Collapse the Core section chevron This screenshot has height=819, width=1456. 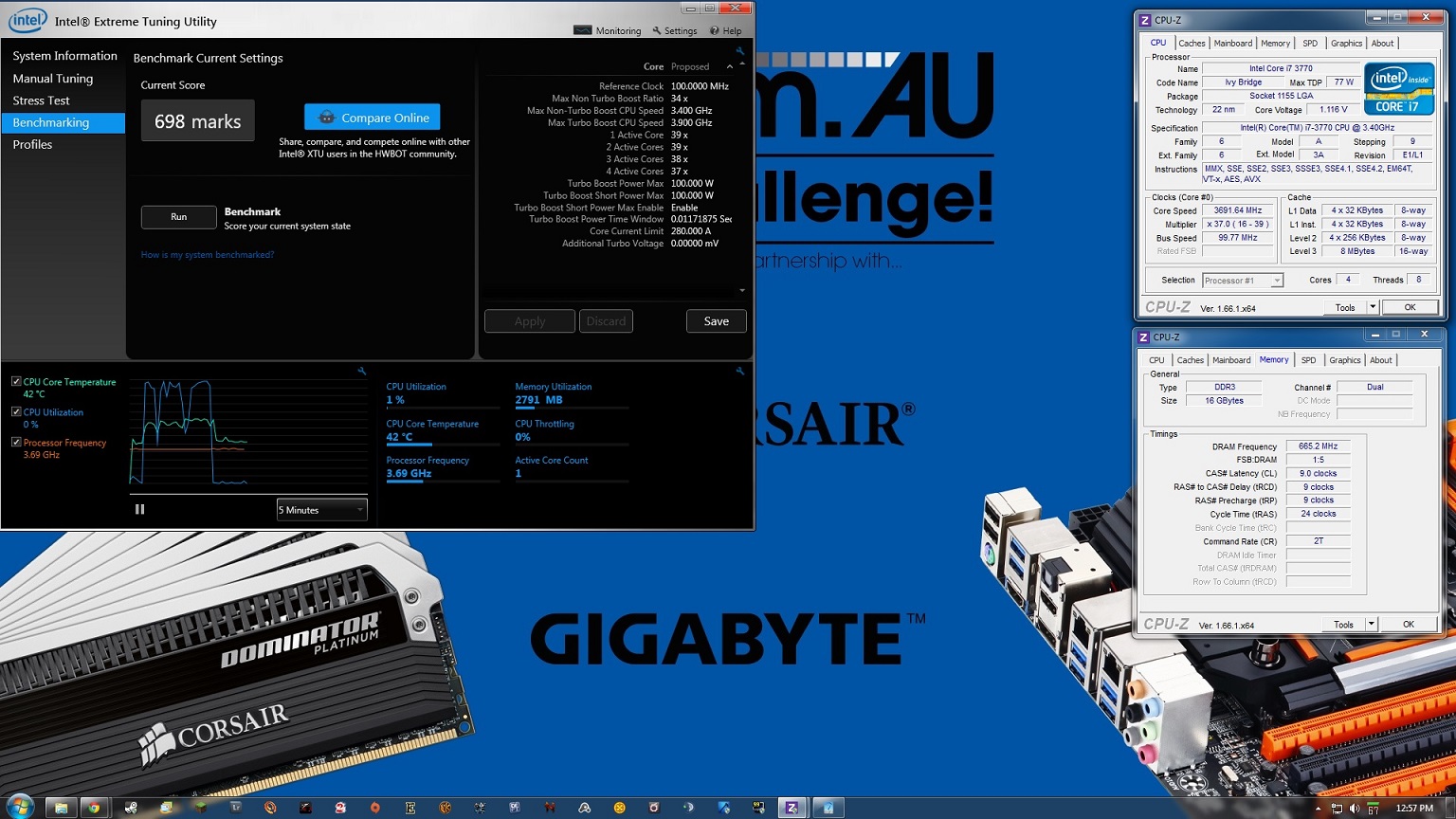tap(729, 67)
